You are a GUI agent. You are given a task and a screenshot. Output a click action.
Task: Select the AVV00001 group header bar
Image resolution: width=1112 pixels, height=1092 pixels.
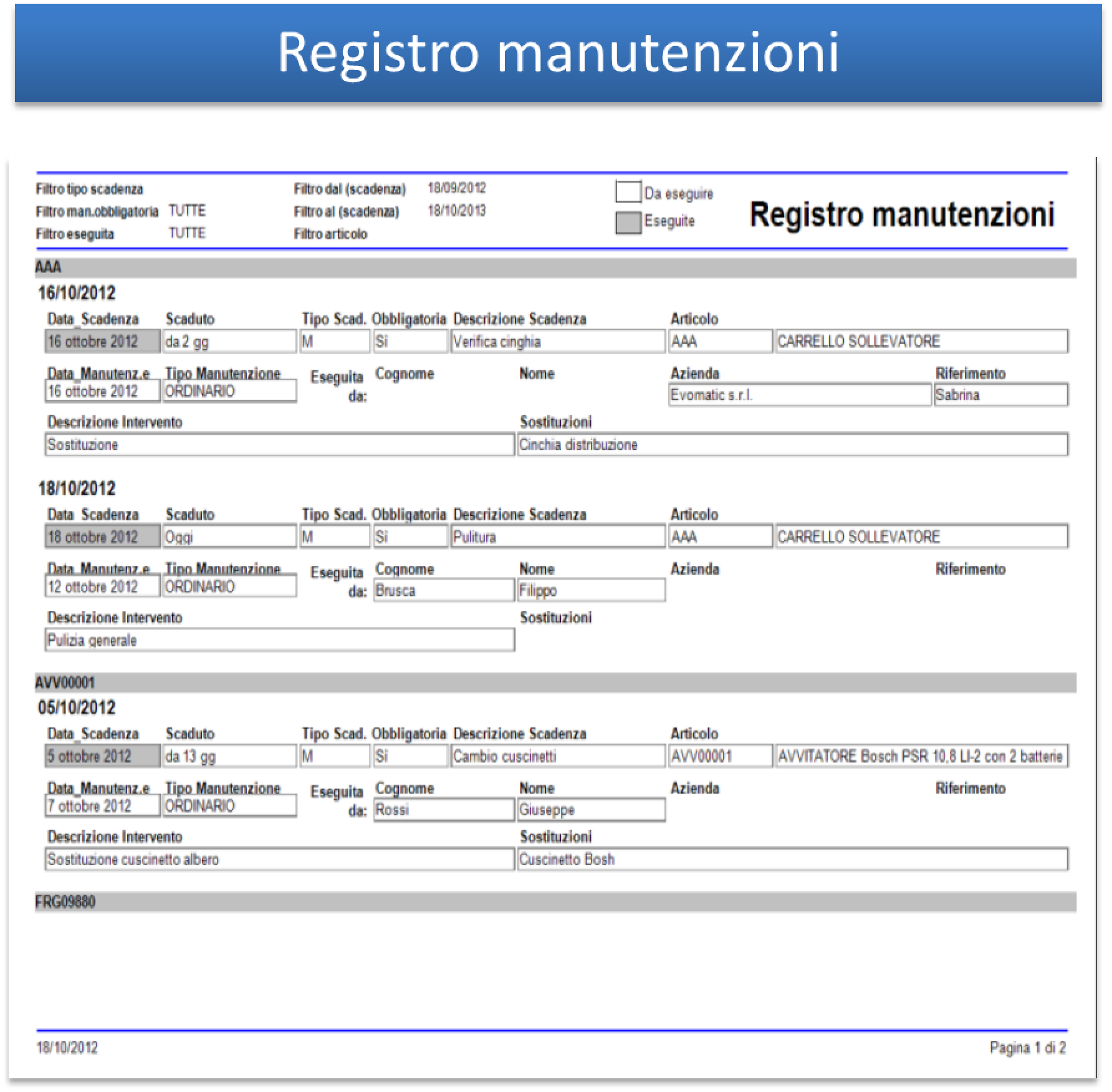click(x=555, y=682)
